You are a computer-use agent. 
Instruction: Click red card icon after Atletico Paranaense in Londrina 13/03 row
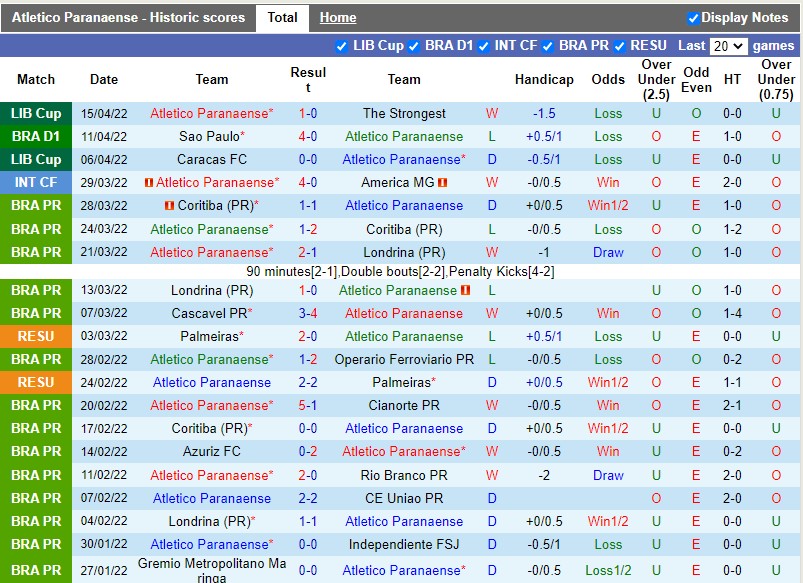pyautogui.click(x=464, y=290)
